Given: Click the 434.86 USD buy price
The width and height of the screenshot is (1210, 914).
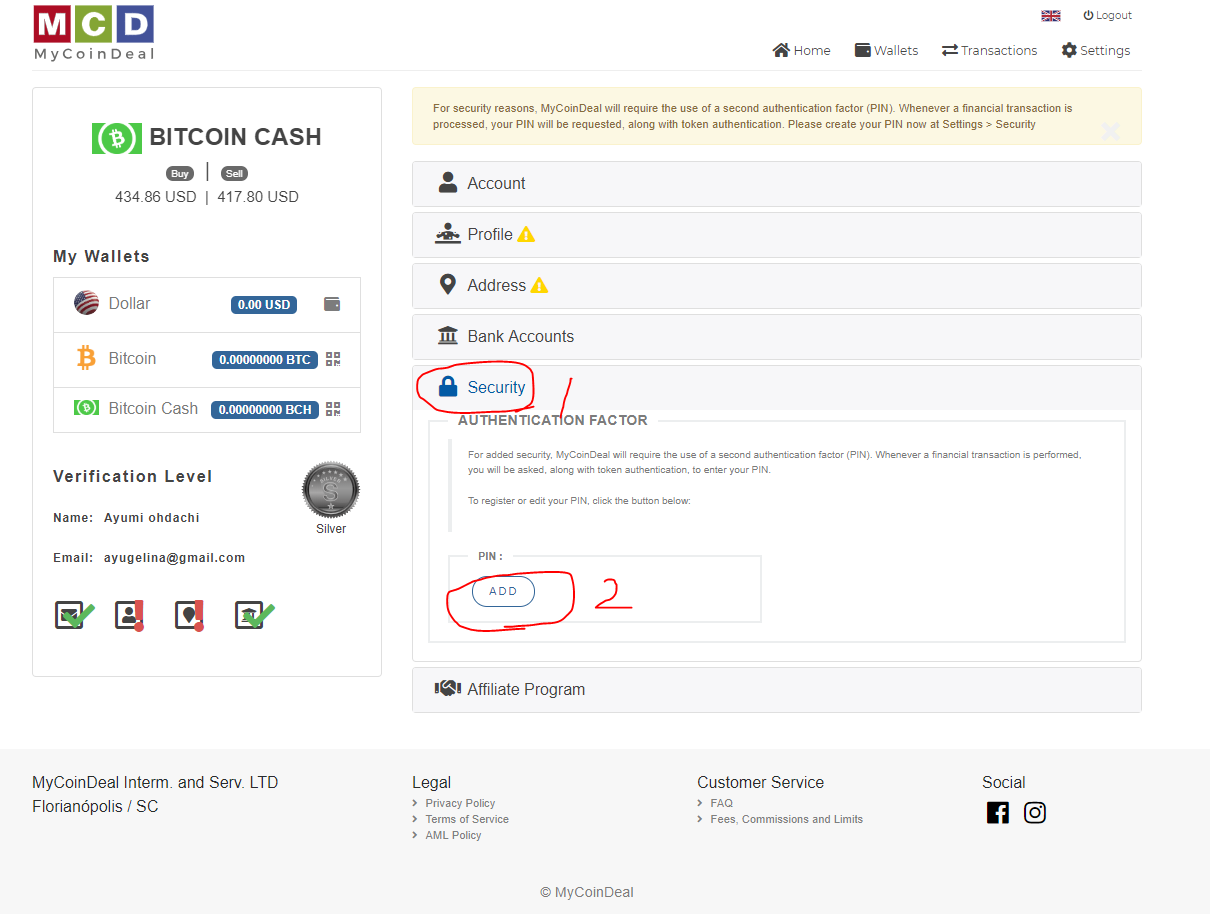Looking at the screenshot, I should pyautogui.click(x=156, y=197).
